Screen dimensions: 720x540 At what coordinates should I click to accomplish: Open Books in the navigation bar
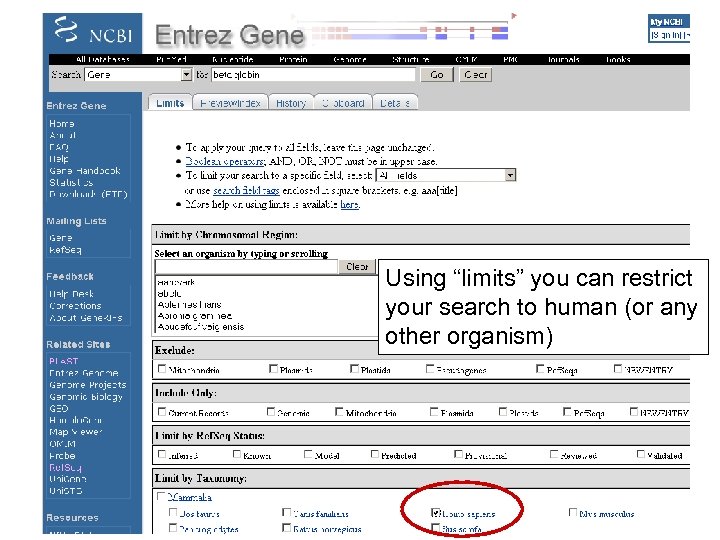click(618, 59)
